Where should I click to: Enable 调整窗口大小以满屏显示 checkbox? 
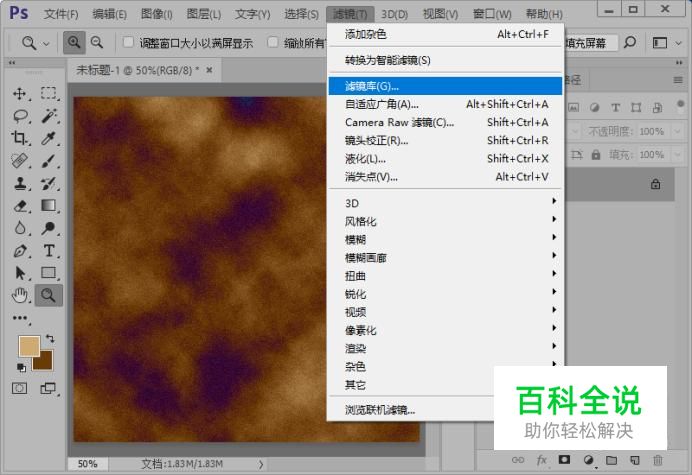tap(128, 42)
